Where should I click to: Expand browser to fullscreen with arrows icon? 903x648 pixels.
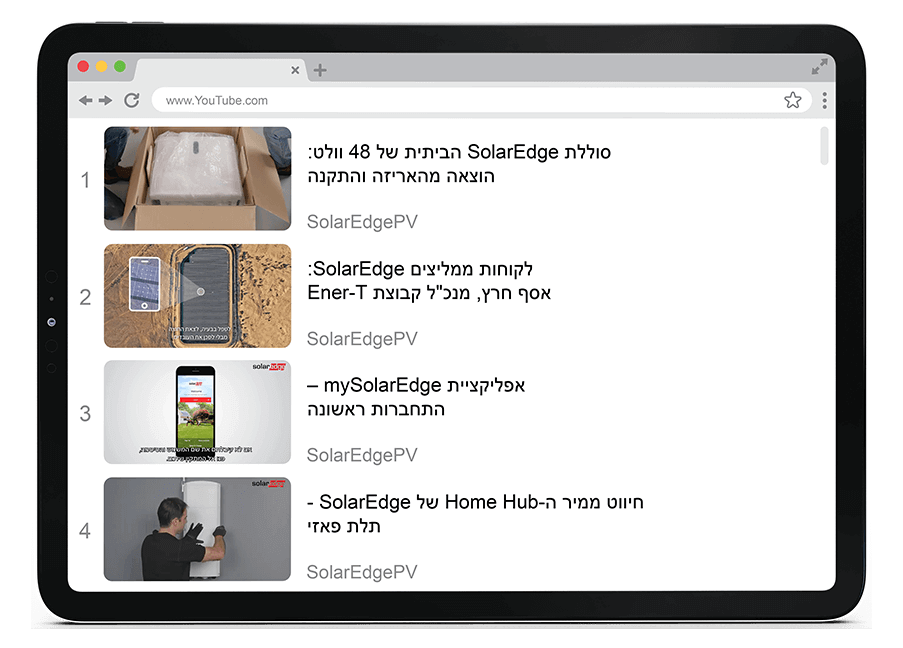[819, 66]
